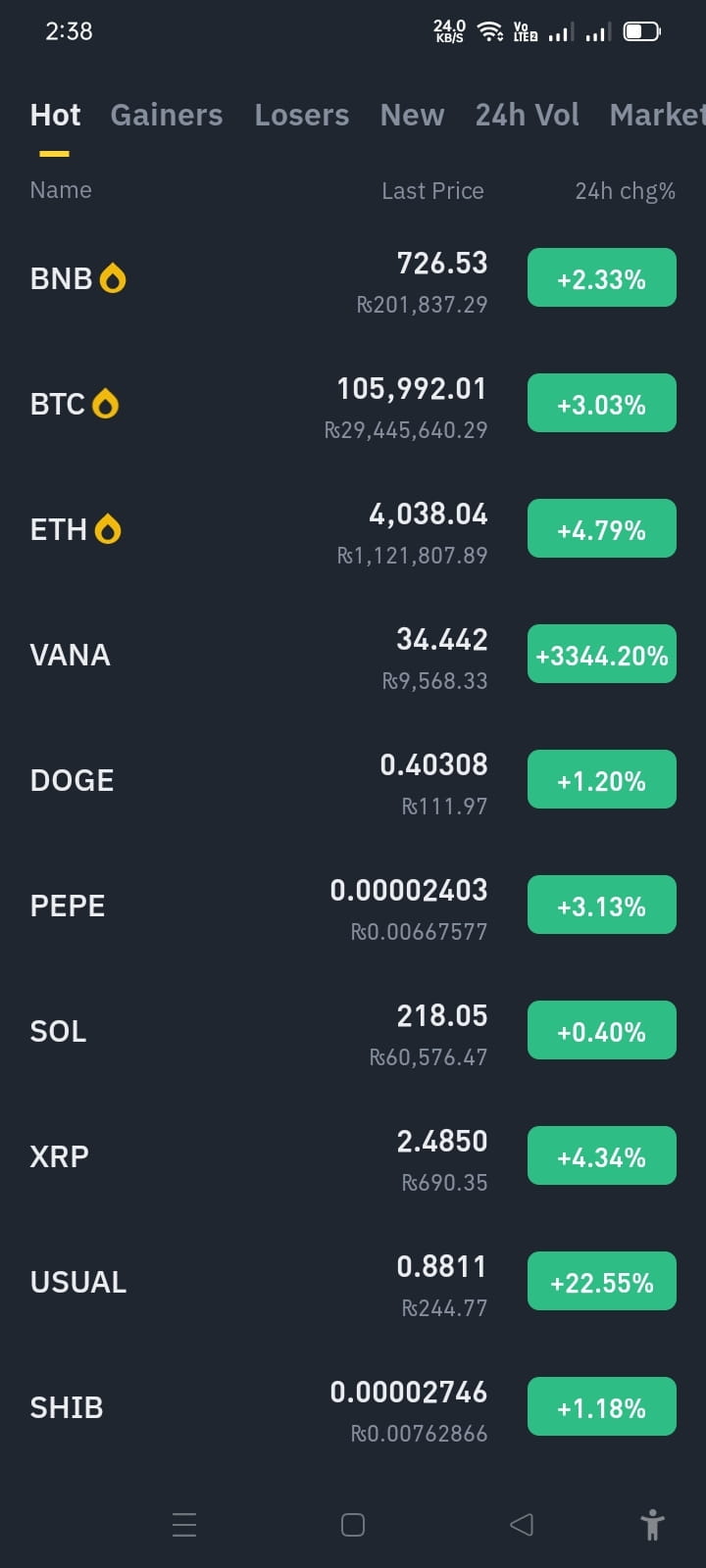
Task: Sort by the Last Price column header
Action: click(432, 191)
